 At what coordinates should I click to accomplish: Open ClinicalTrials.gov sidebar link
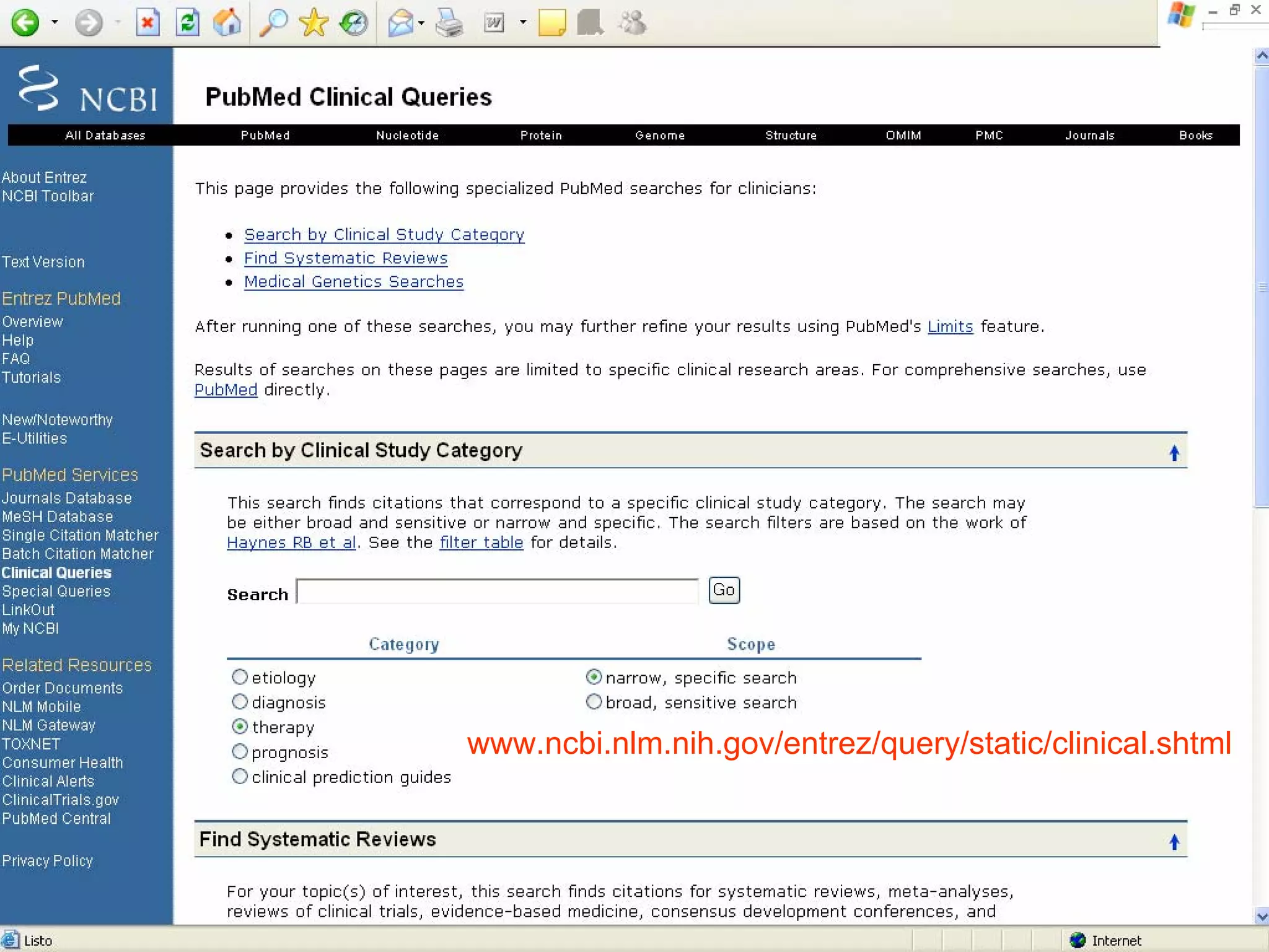coord(60,800)
